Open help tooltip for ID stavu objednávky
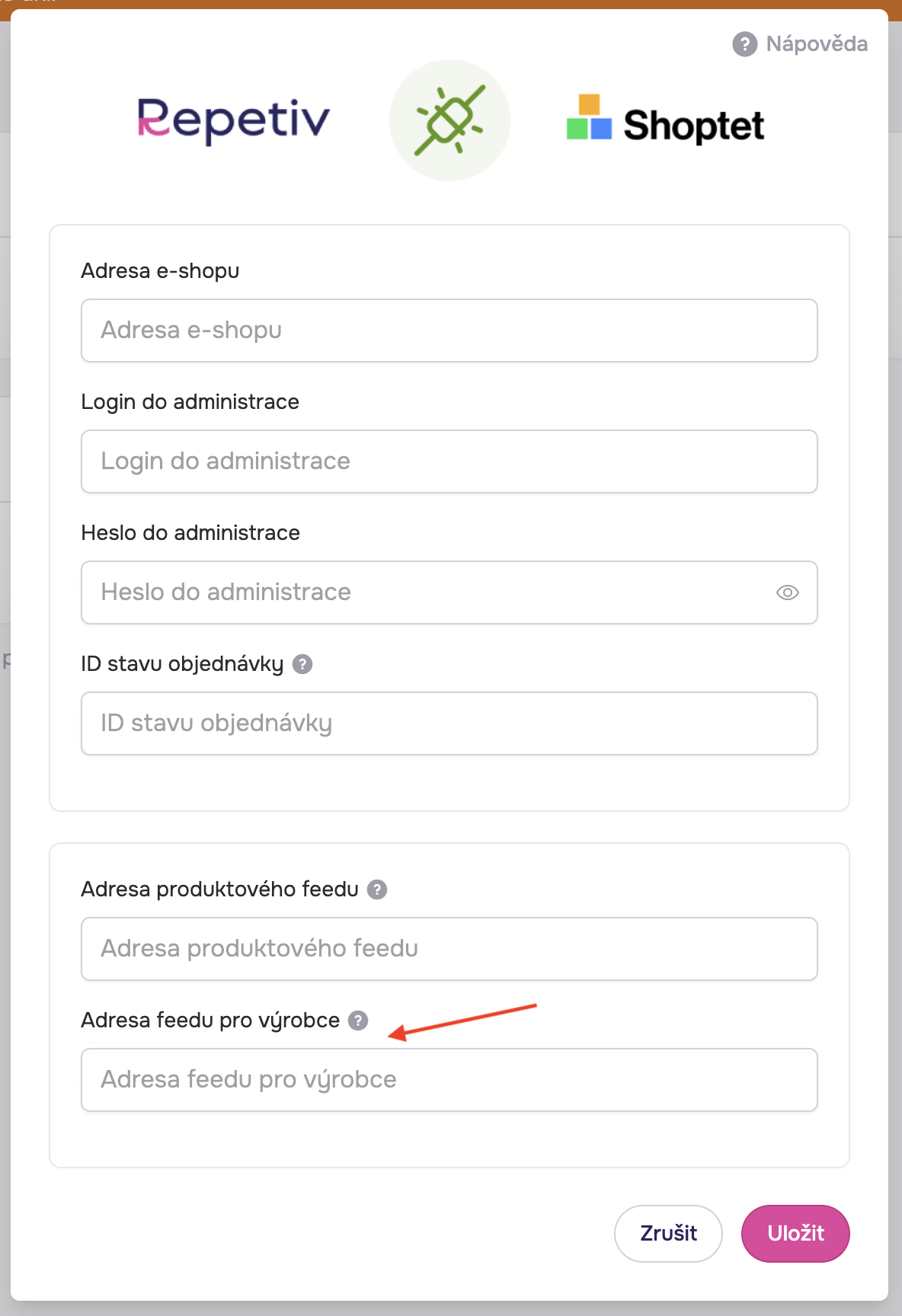The height and width of the screenshot is (1316, 902). click(302, 664)
